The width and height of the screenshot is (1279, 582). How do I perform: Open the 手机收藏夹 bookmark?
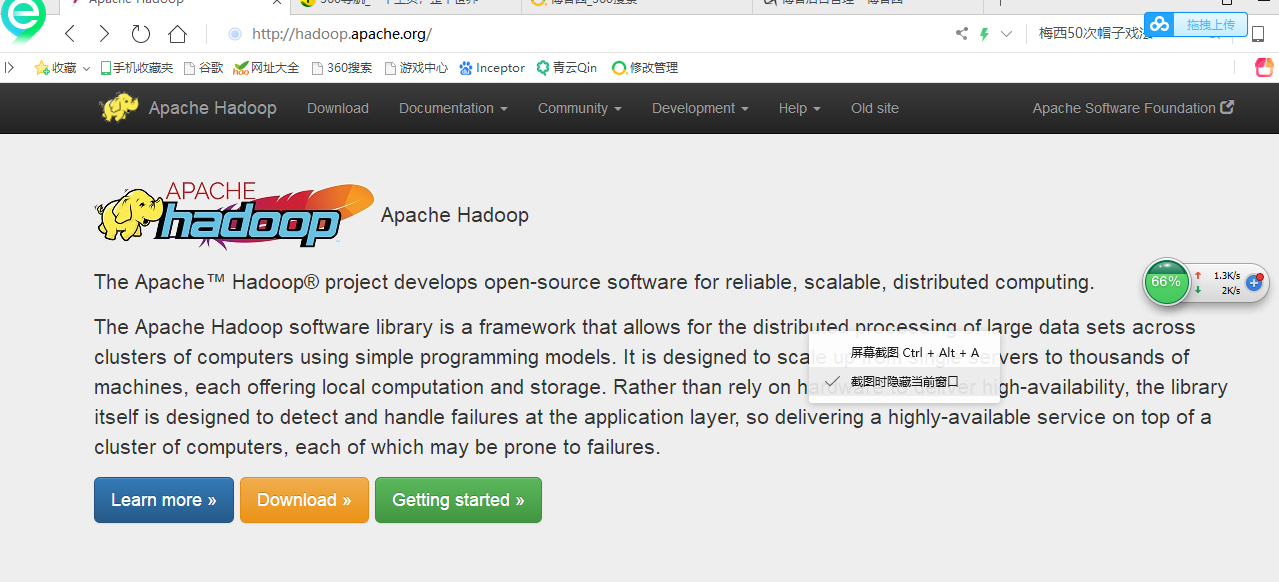pyautogui.click(x=136, y=68)
